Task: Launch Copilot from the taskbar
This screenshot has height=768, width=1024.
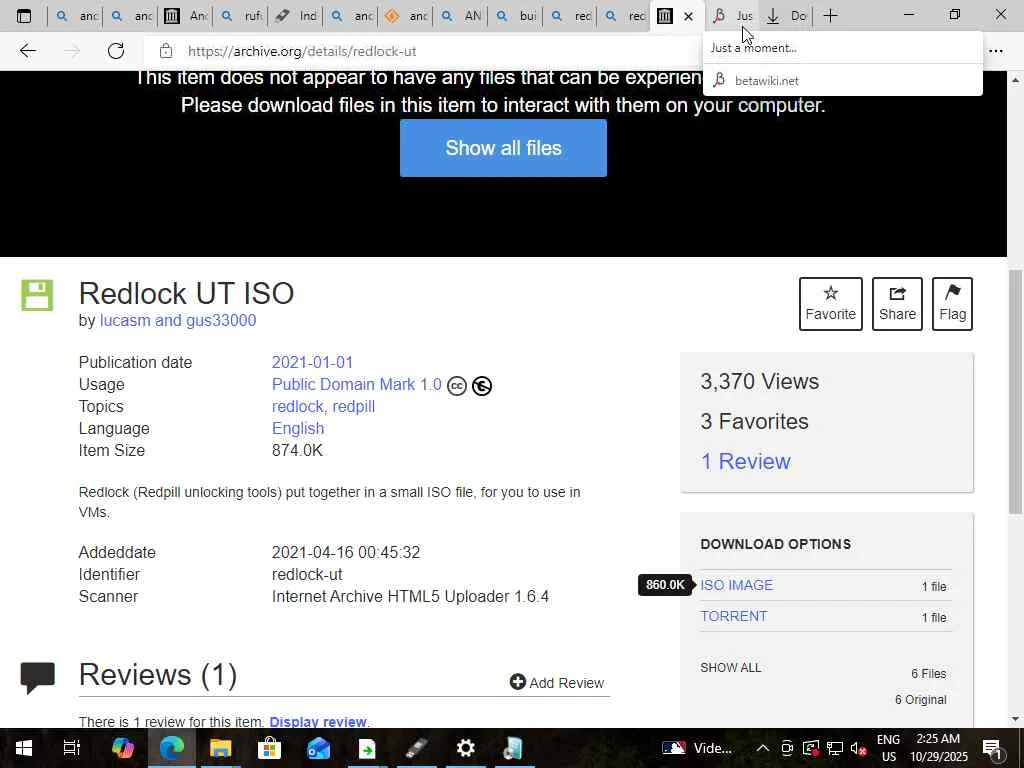Action: point(122,748)
